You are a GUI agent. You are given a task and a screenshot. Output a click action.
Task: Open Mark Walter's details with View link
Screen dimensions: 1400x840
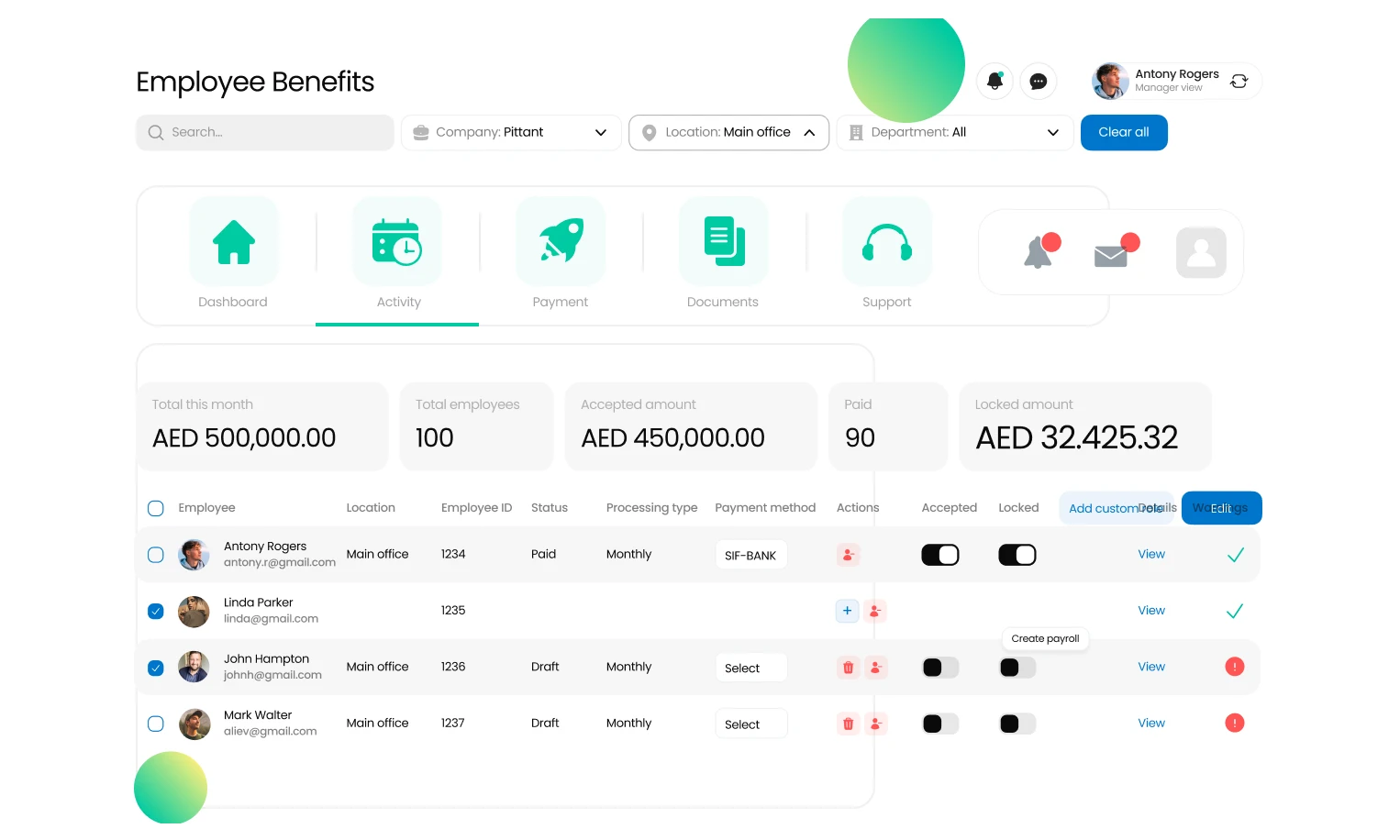[x=1151, y=723]
